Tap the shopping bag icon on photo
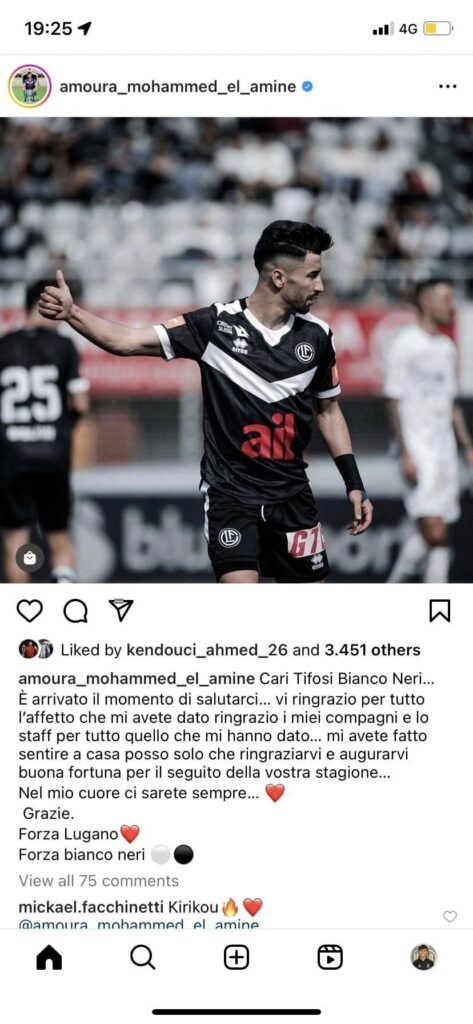The height and width of the screenshot is (1024, 473). pos(30,558)
